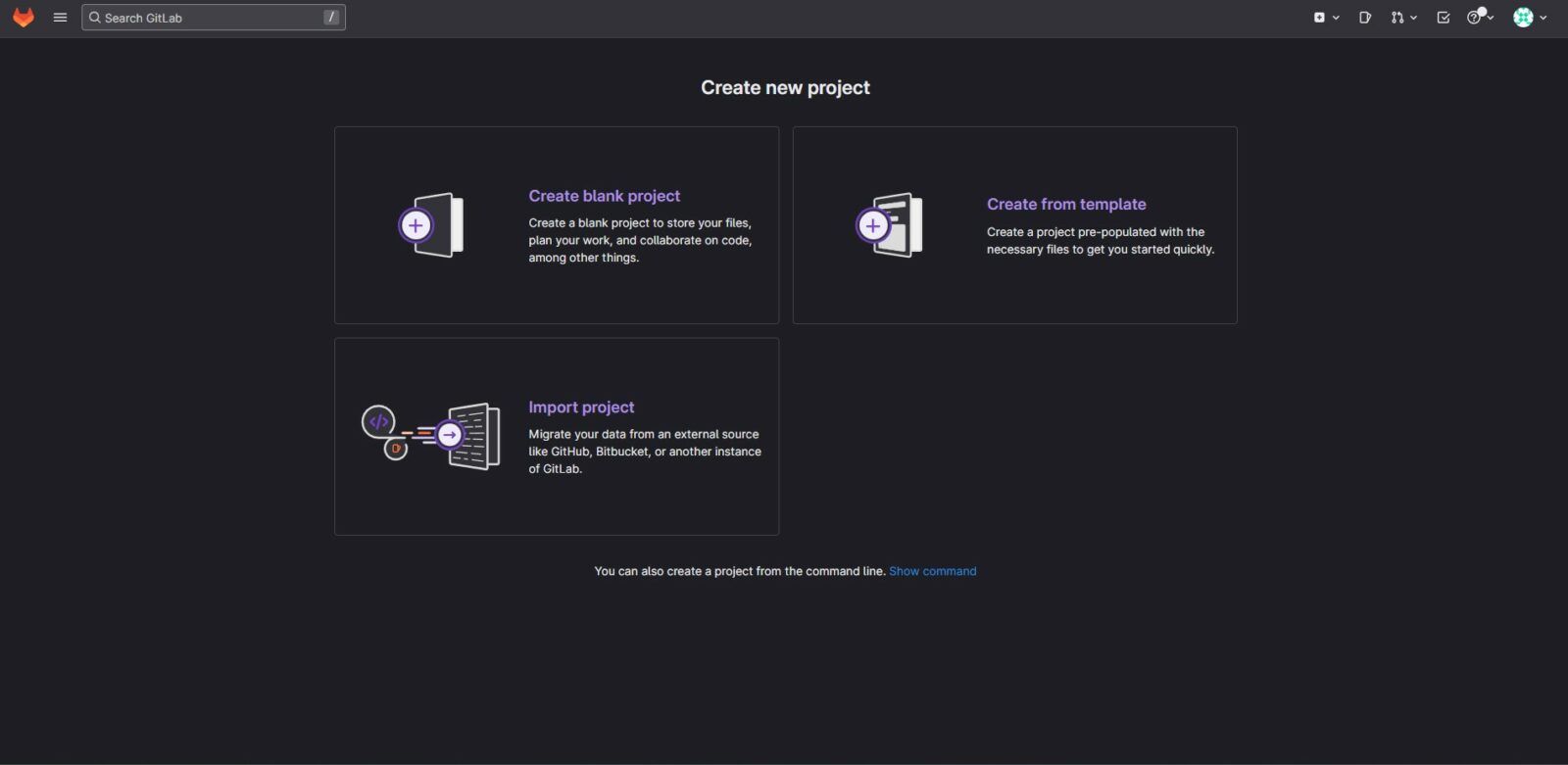Click the "Create new project" heading
Viewport: 1568px width, 765px height.
[x=785, y=88]
